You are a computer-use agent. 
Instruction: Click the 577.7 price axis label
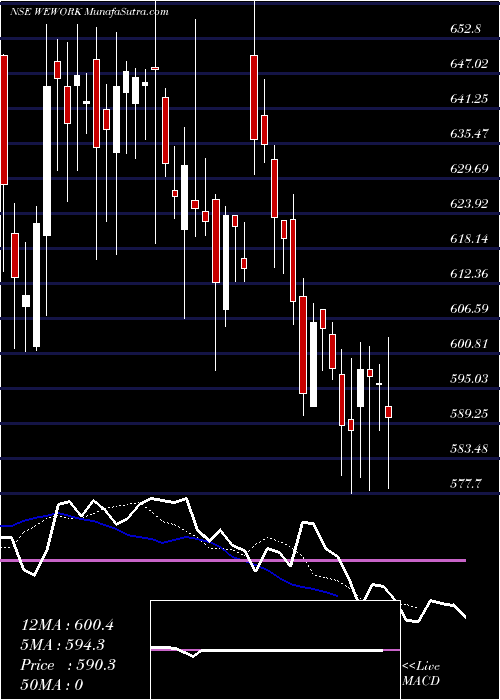pyautogui.click(x=466, y=483)
